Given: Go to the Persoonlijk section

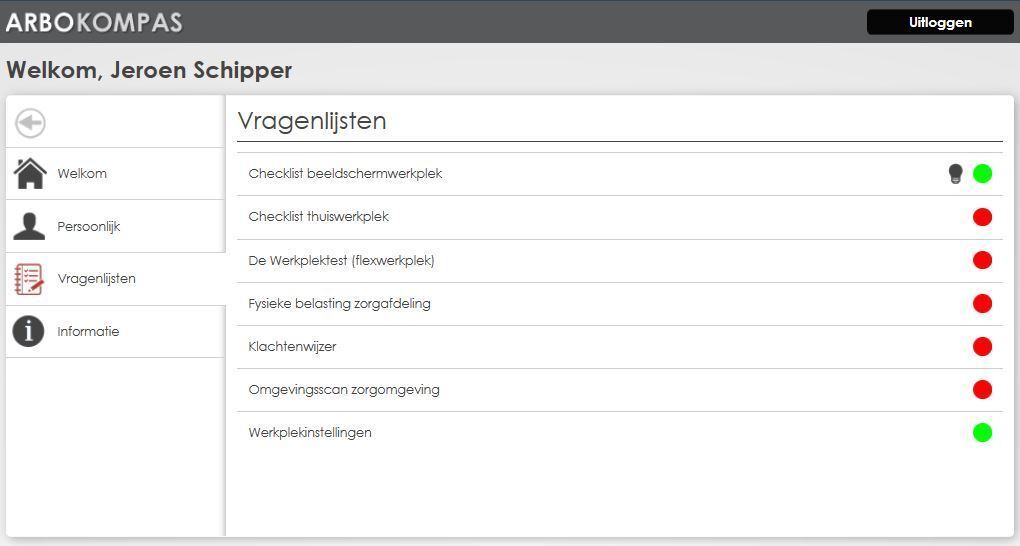Looking at the screenshot, I should 88,227.
